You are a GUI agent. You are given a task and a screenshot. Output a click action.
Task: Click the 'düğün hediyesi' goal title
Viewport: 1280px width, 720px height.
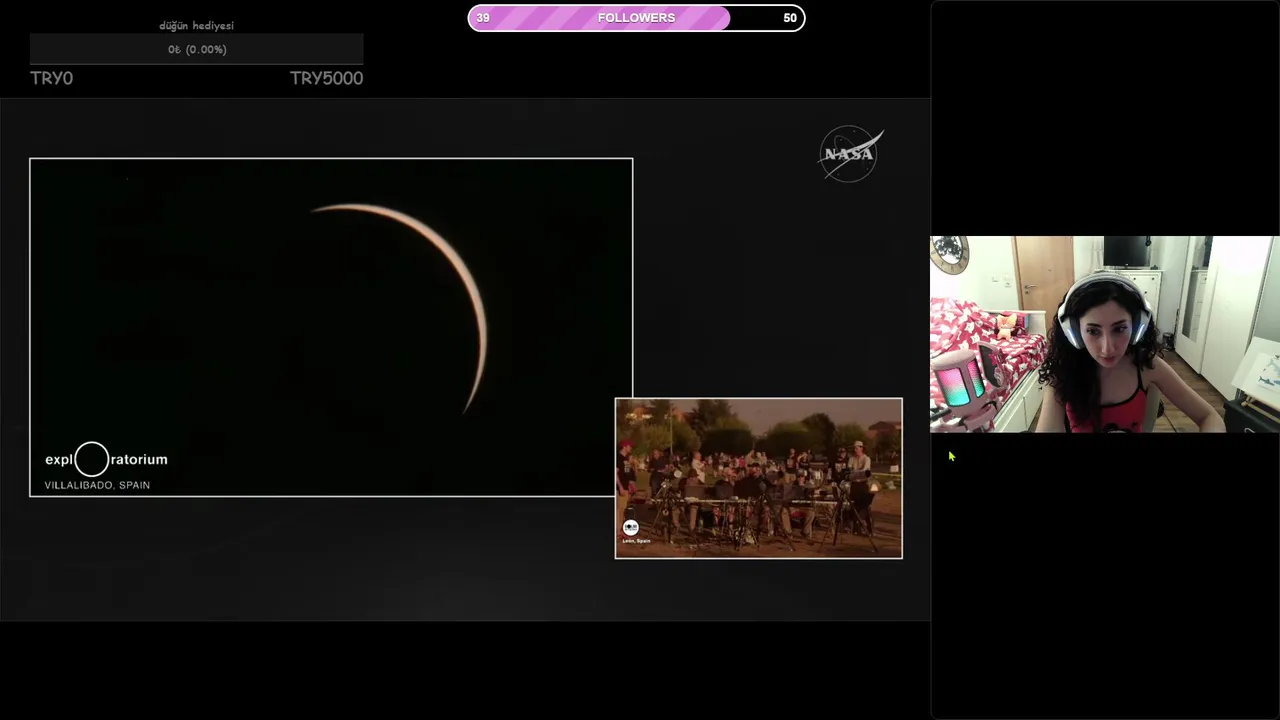(x=196, y=25)
